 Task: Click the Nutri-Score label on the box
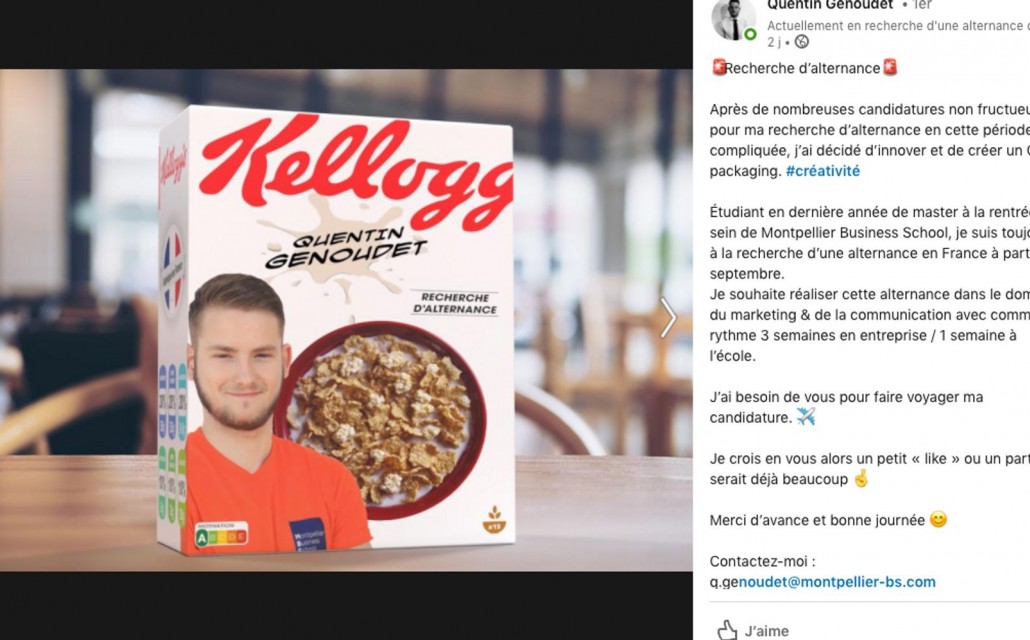point(221,535)
